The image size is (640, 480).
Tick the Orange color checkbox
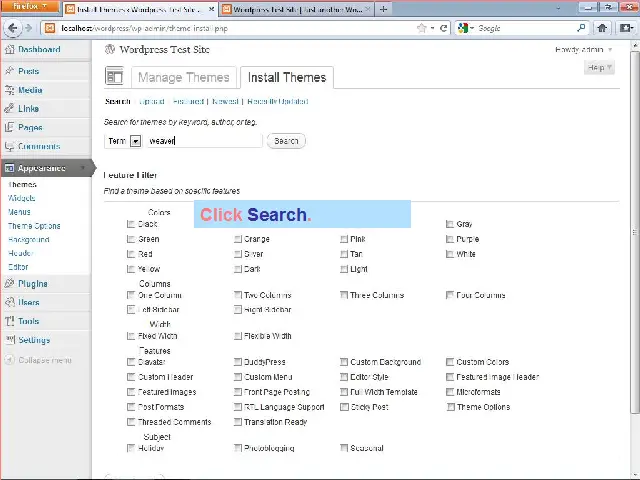point(238,239)
